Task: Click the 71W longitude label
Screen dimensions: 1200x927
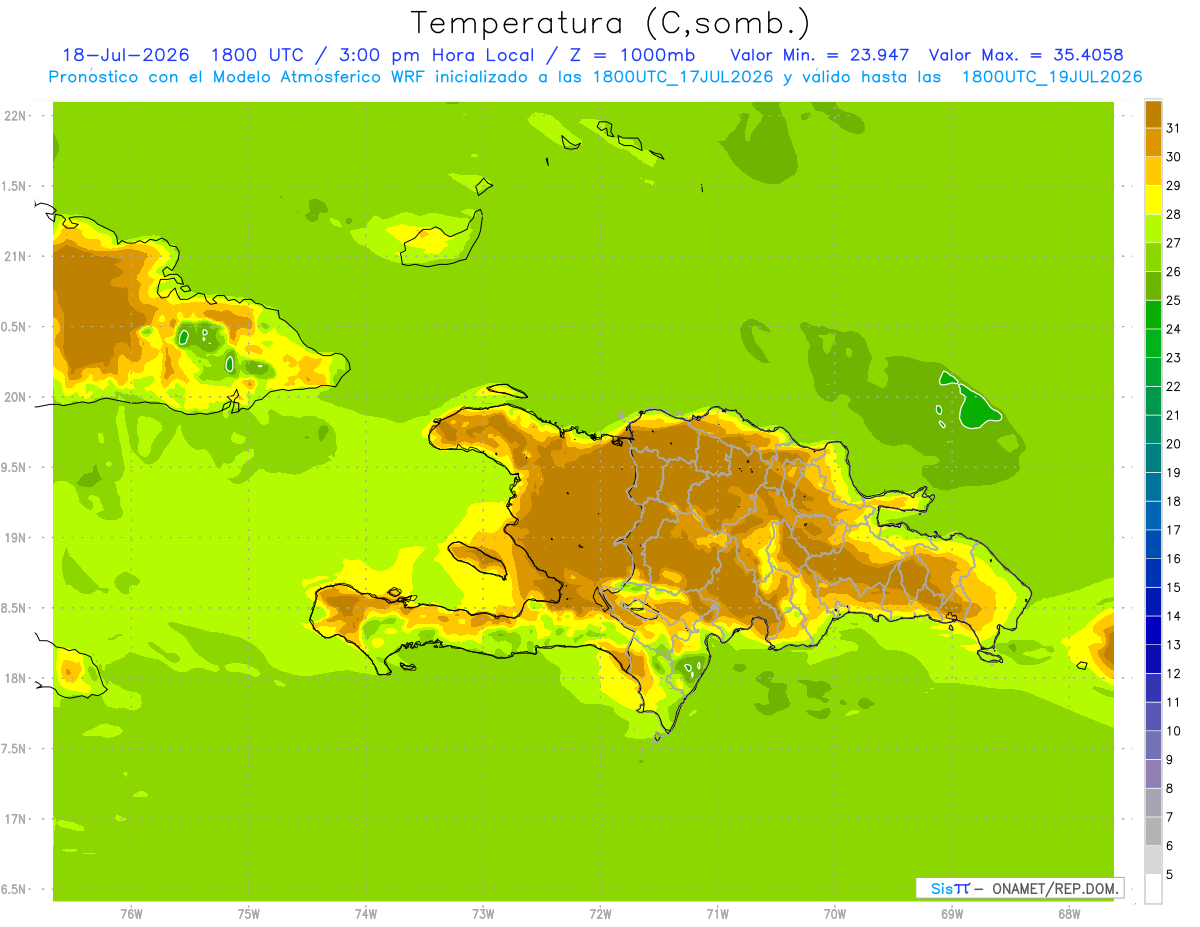Action: (x=717, y=914)
